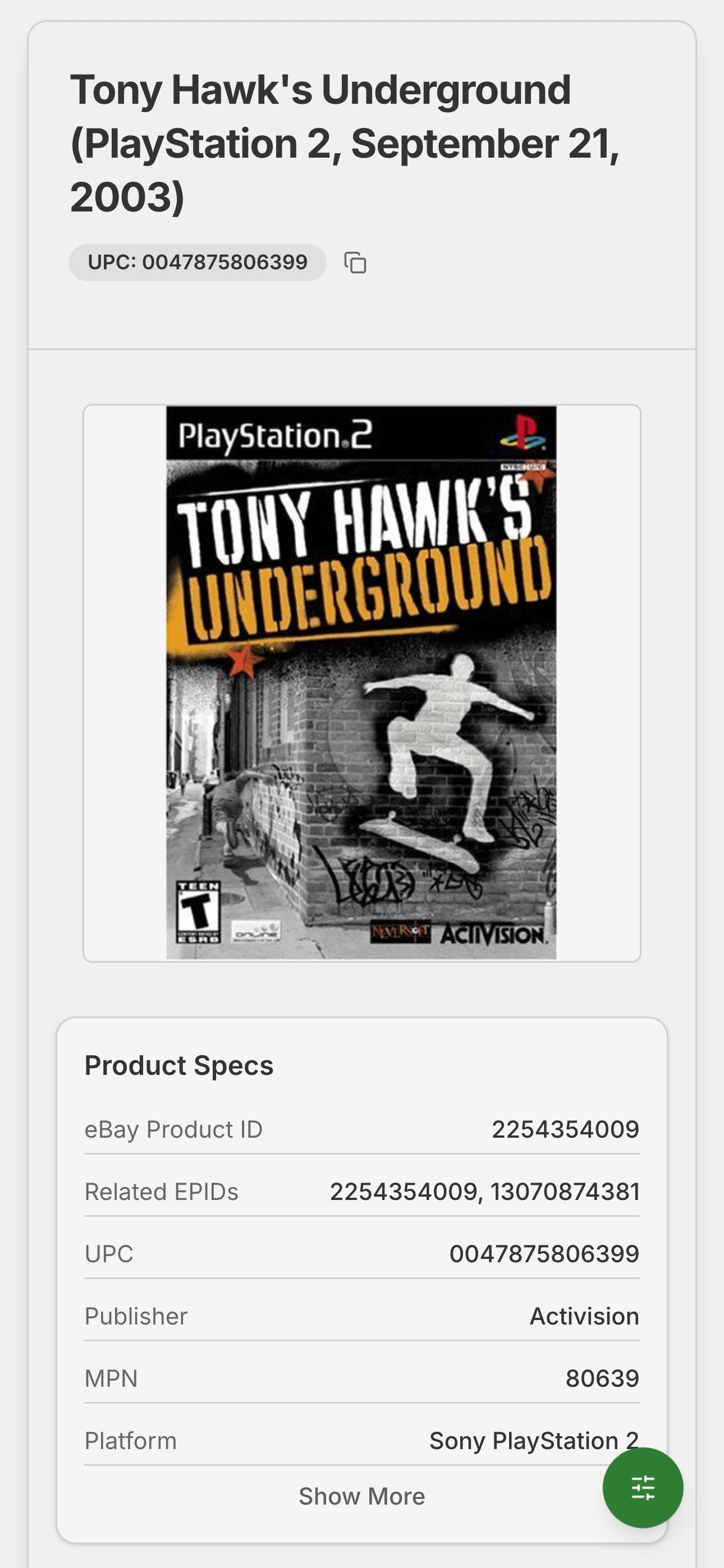Click the Related EPIDs label
The image size is (724, 1568).
tap(162, 1191)
